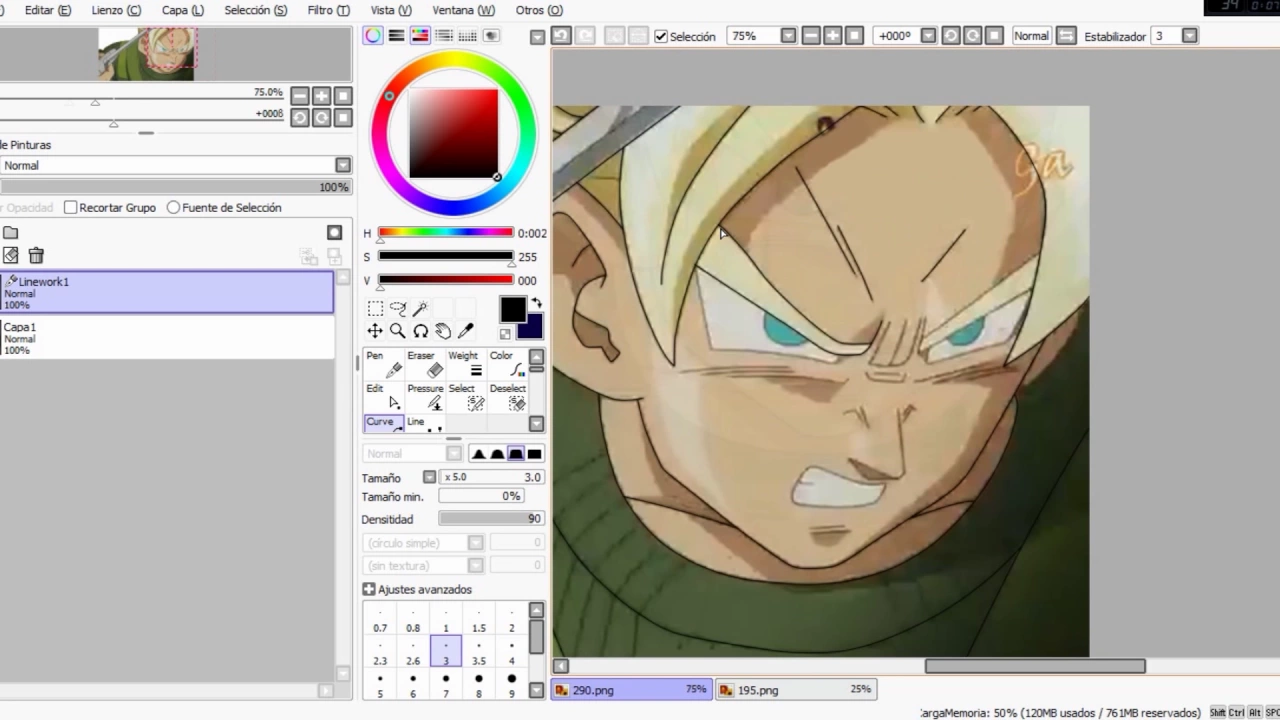Image resolution: width=1280 pixels, height=720 pixels.
Task: Delete layer with trash icon
Action: coord(36,256)
